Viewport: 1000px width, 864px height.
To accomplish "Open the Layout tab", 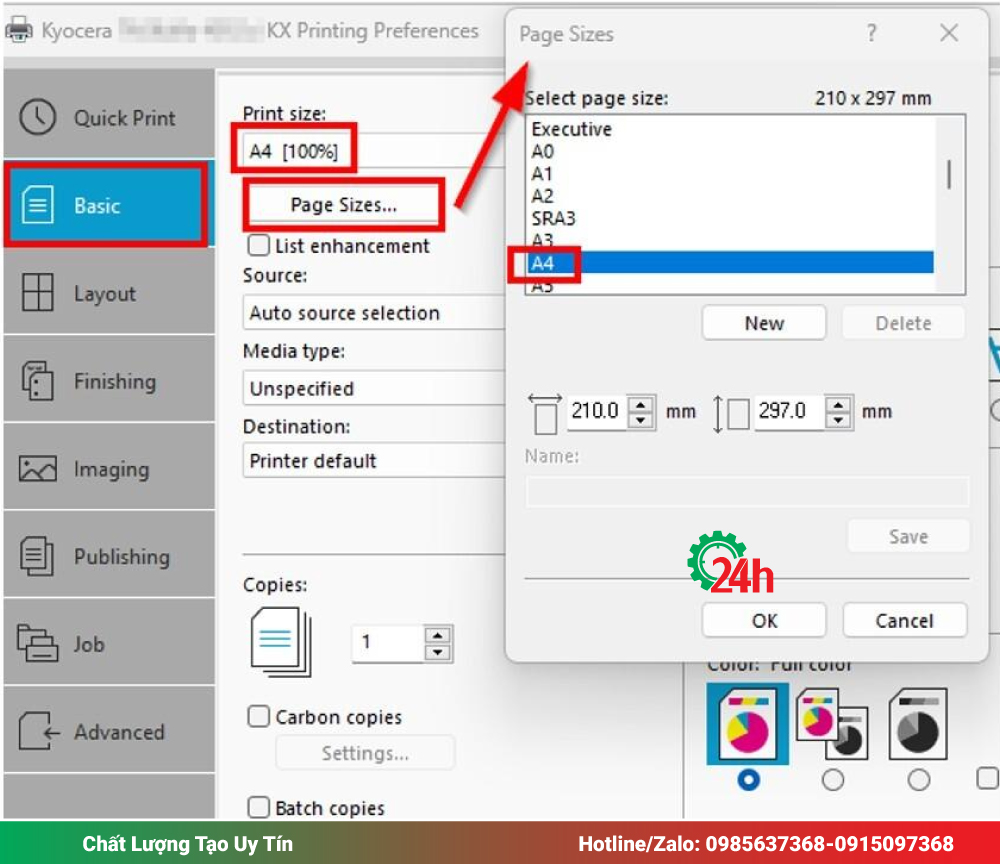I will click(x=108, y=293).
